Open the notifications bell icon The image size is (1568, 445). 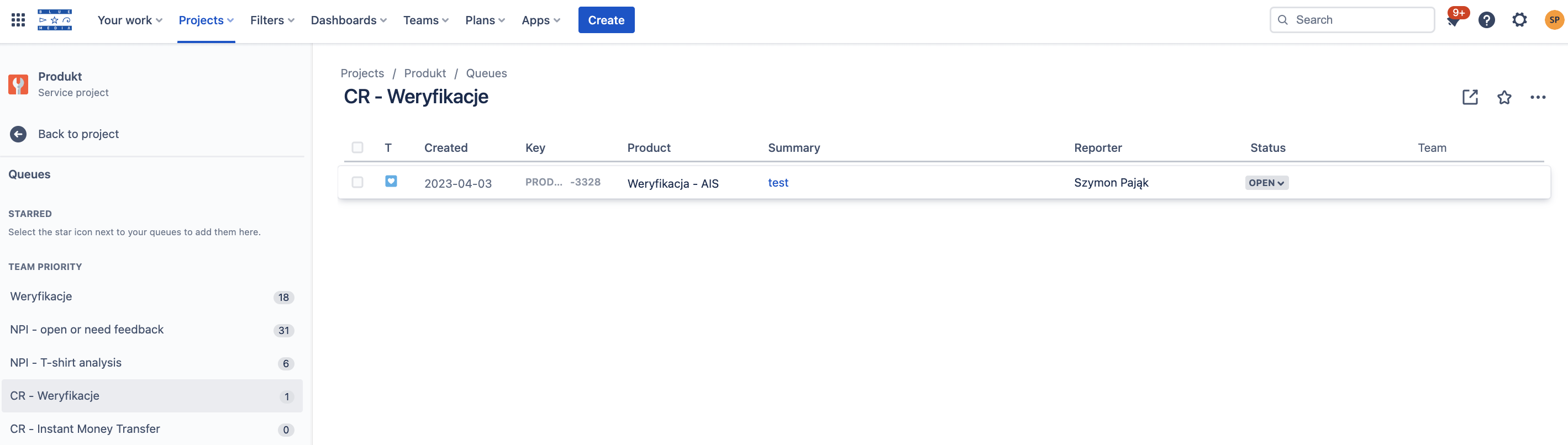1454,20
